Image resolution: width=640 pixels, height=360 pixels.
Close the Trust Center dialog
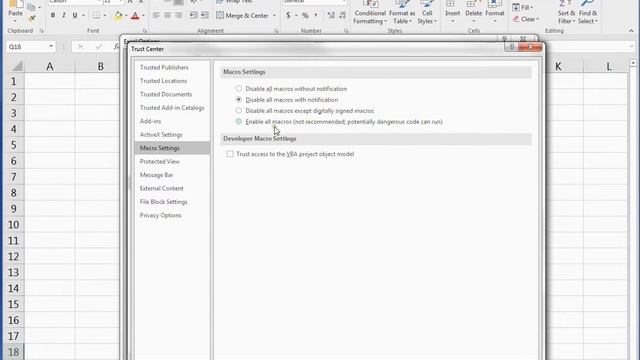pos(530,47)
